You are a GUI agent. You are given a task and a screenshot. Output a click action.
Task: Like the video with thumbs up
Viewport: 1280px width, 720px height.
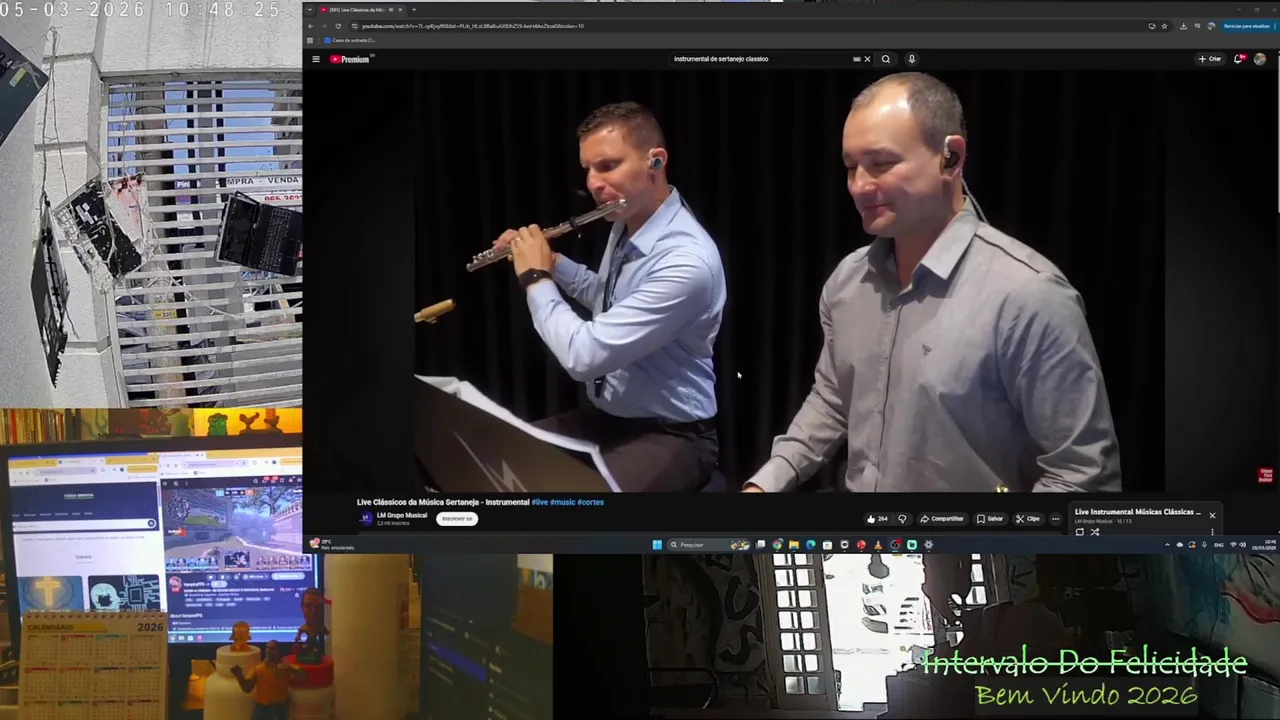[876, 519]
